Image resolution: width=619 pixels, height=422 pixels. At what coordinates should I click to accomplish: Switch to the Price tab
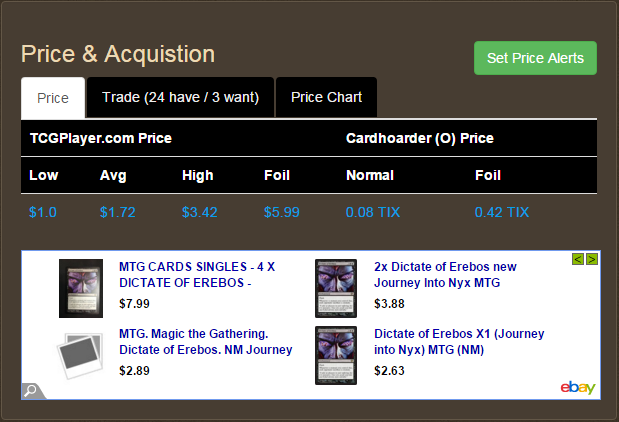pyautogui.click(x=53, y=98)
